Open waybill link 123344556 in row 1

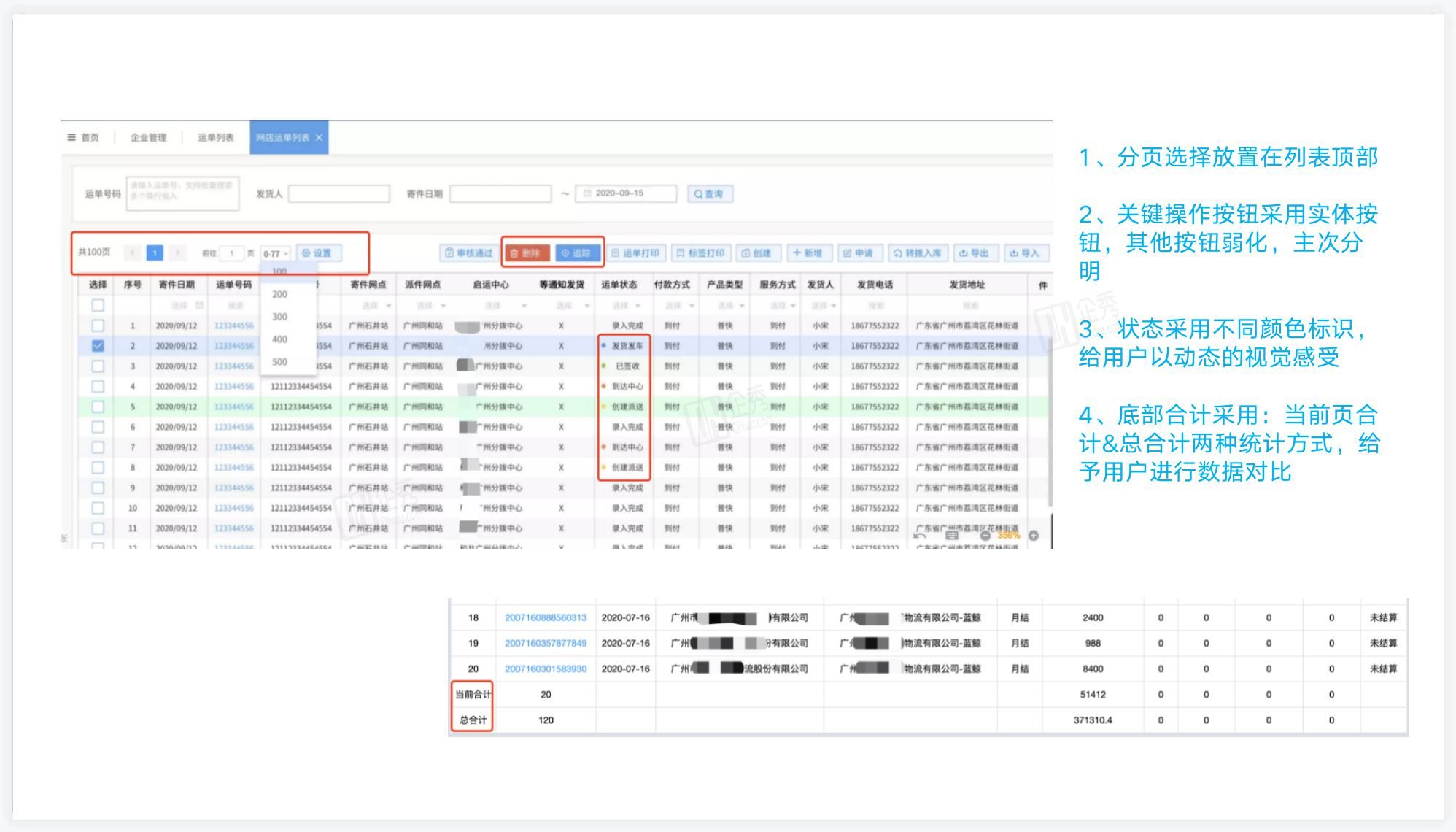234,326
